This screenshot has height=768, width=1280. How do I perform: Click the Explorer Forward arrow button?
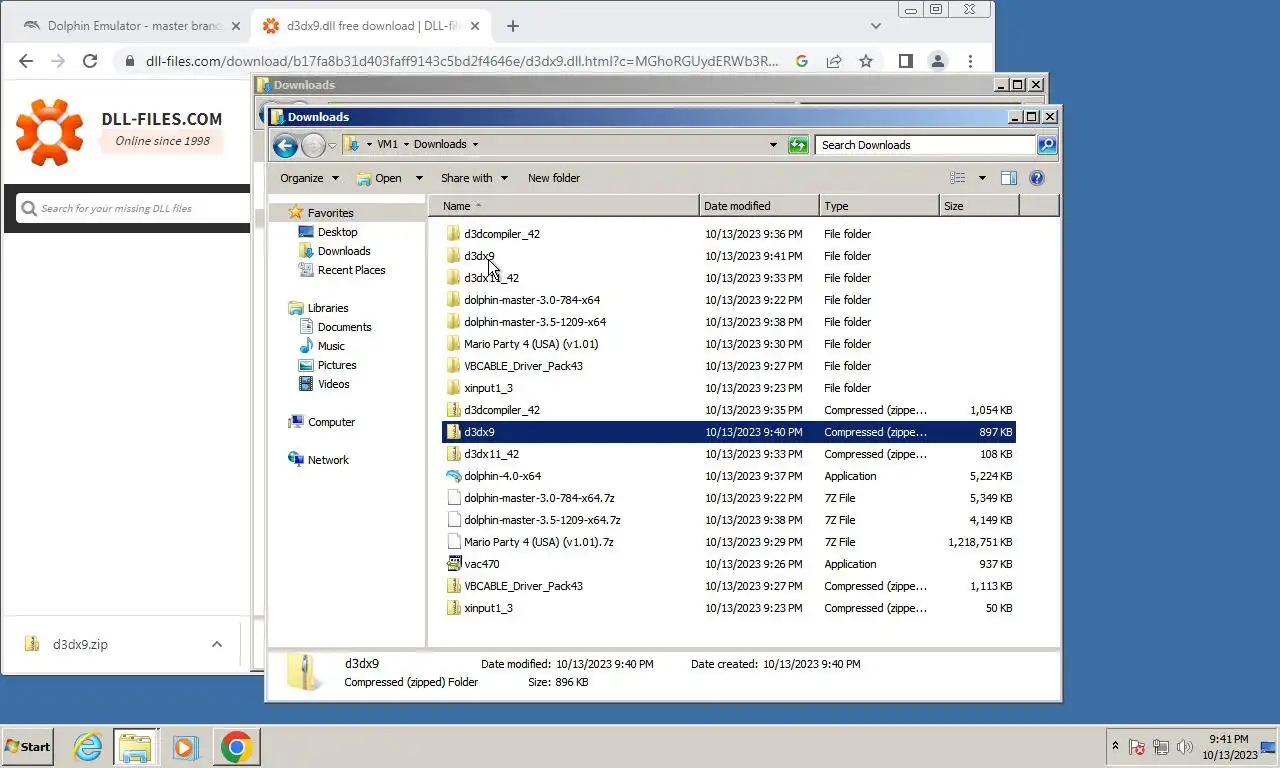pyautogui.click(x=313, y=146)
